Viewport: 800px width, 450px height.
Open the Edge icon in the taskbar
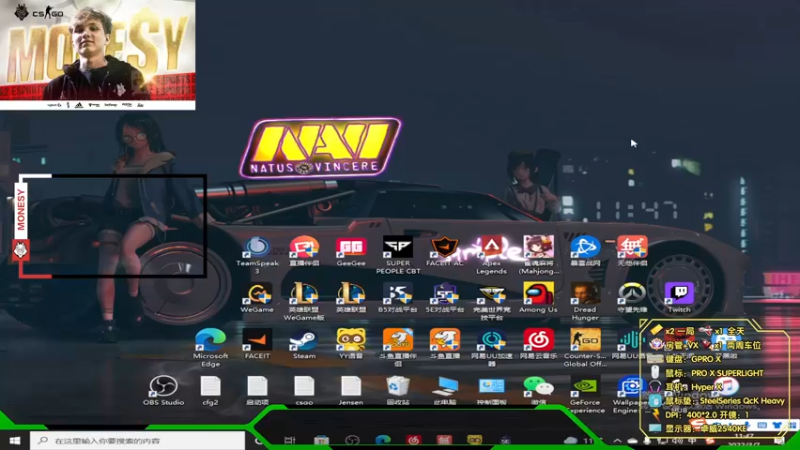[x=383, y=440]
